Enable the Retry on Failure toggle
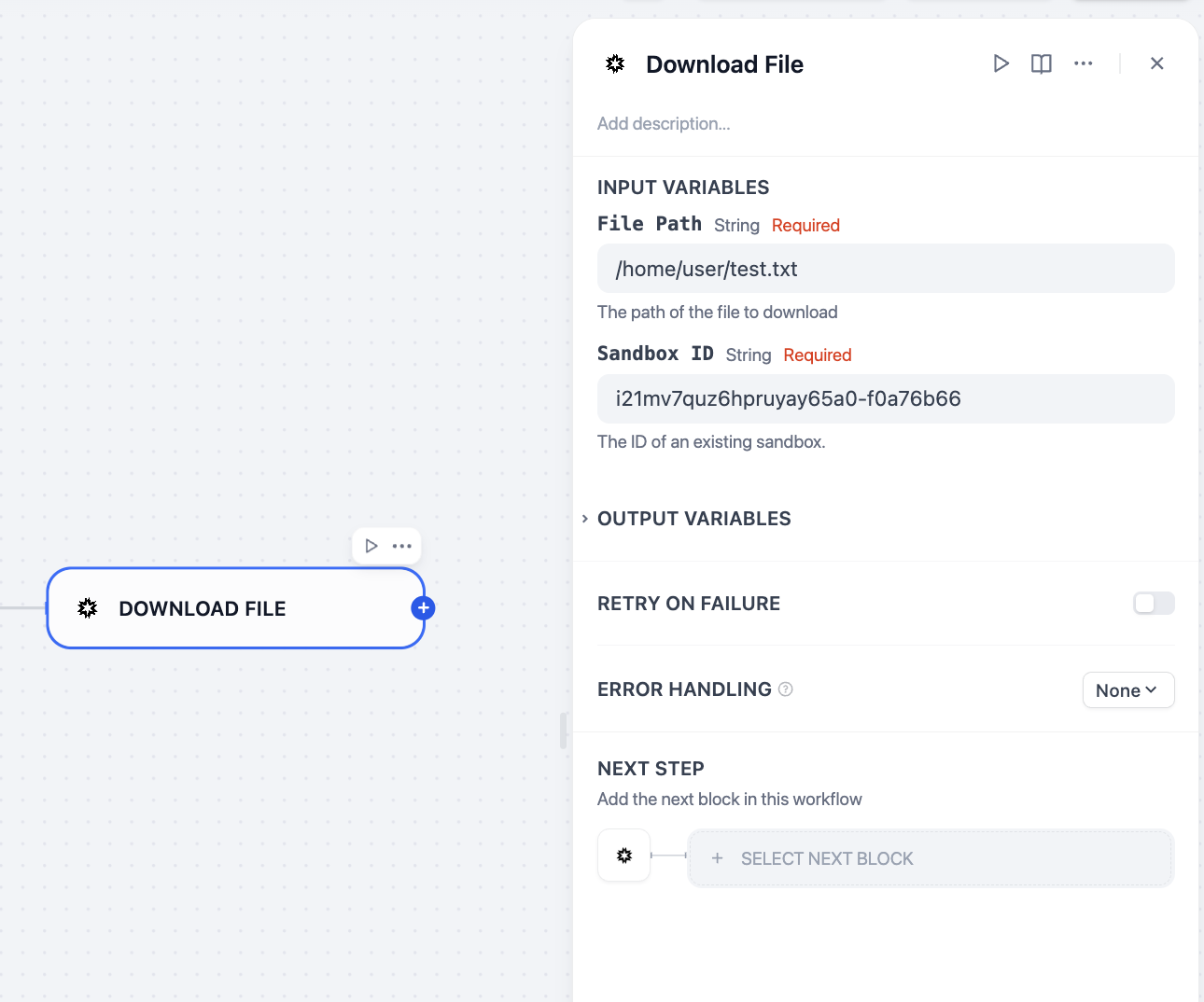1204x1002 pixels. (x=1154, y=604)
